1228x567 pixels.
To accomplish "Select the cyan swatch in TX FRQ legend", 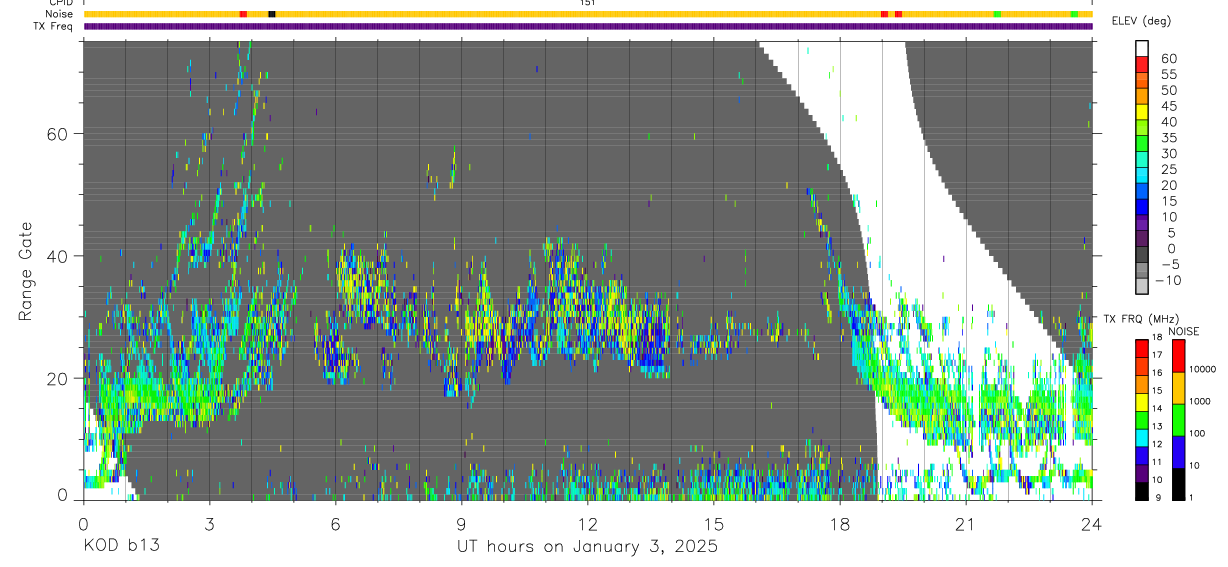I will (x=1142, y=438).
